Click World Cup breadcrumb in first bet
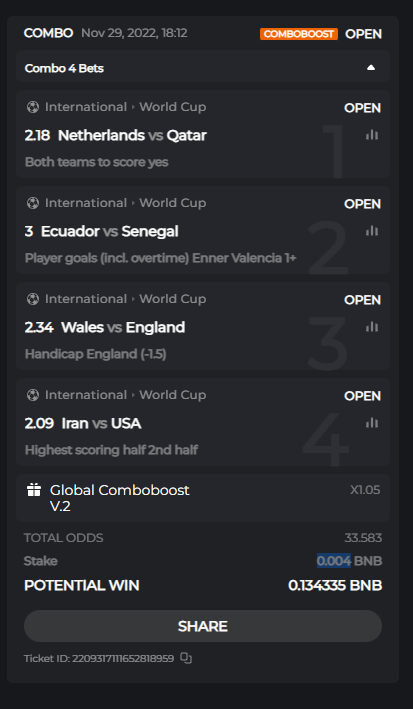The width and height of the screenshot is (413, 709). pyautogui.click(x=172, y=107)
